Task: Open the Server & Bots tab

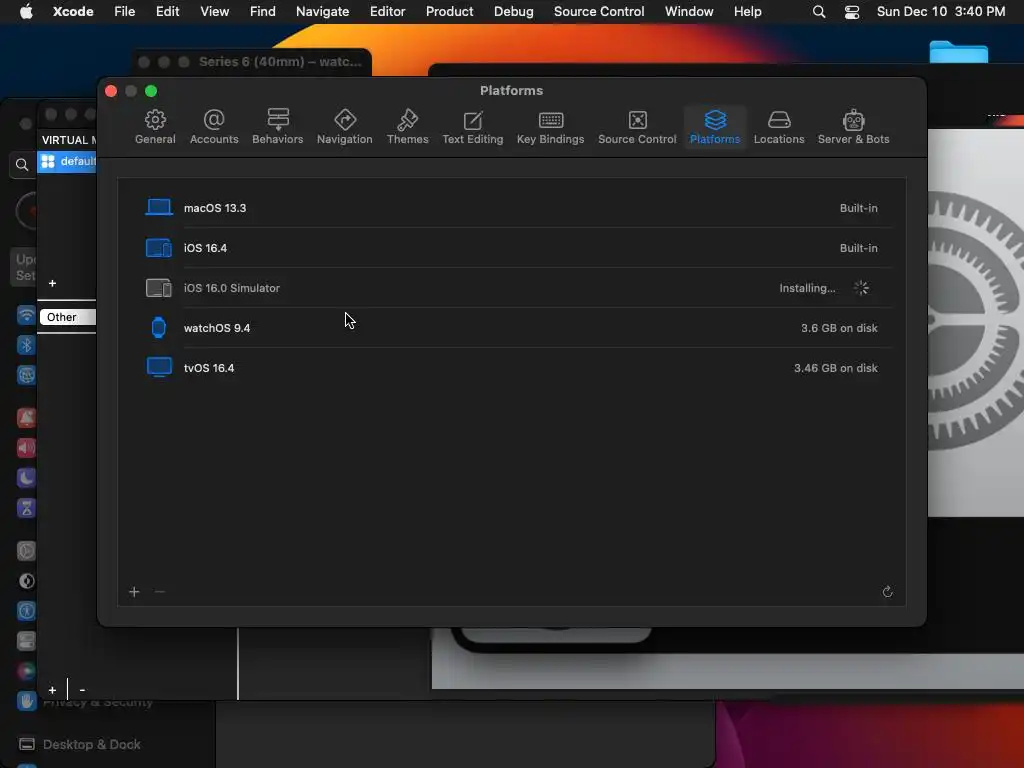Action: [854, 127]
